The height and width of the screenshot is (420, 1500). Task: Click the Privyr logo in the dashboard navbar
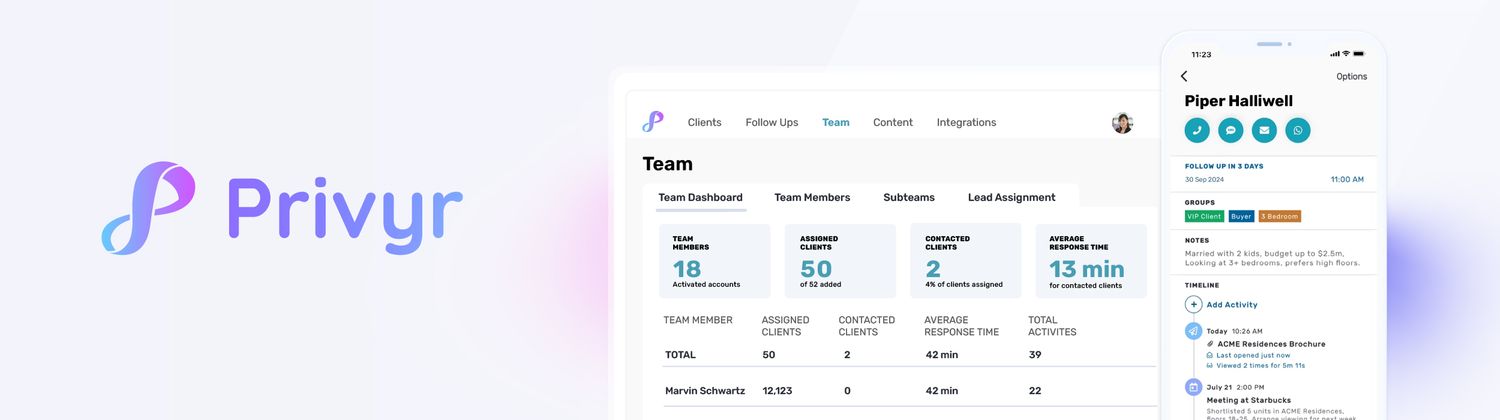click(x=652, y=122)
